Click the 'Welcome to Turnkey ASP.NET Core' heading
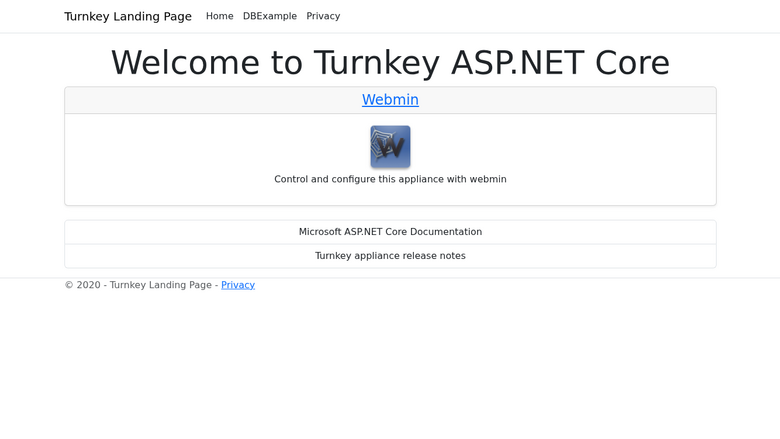780x439 pixels. pos(390,63)
